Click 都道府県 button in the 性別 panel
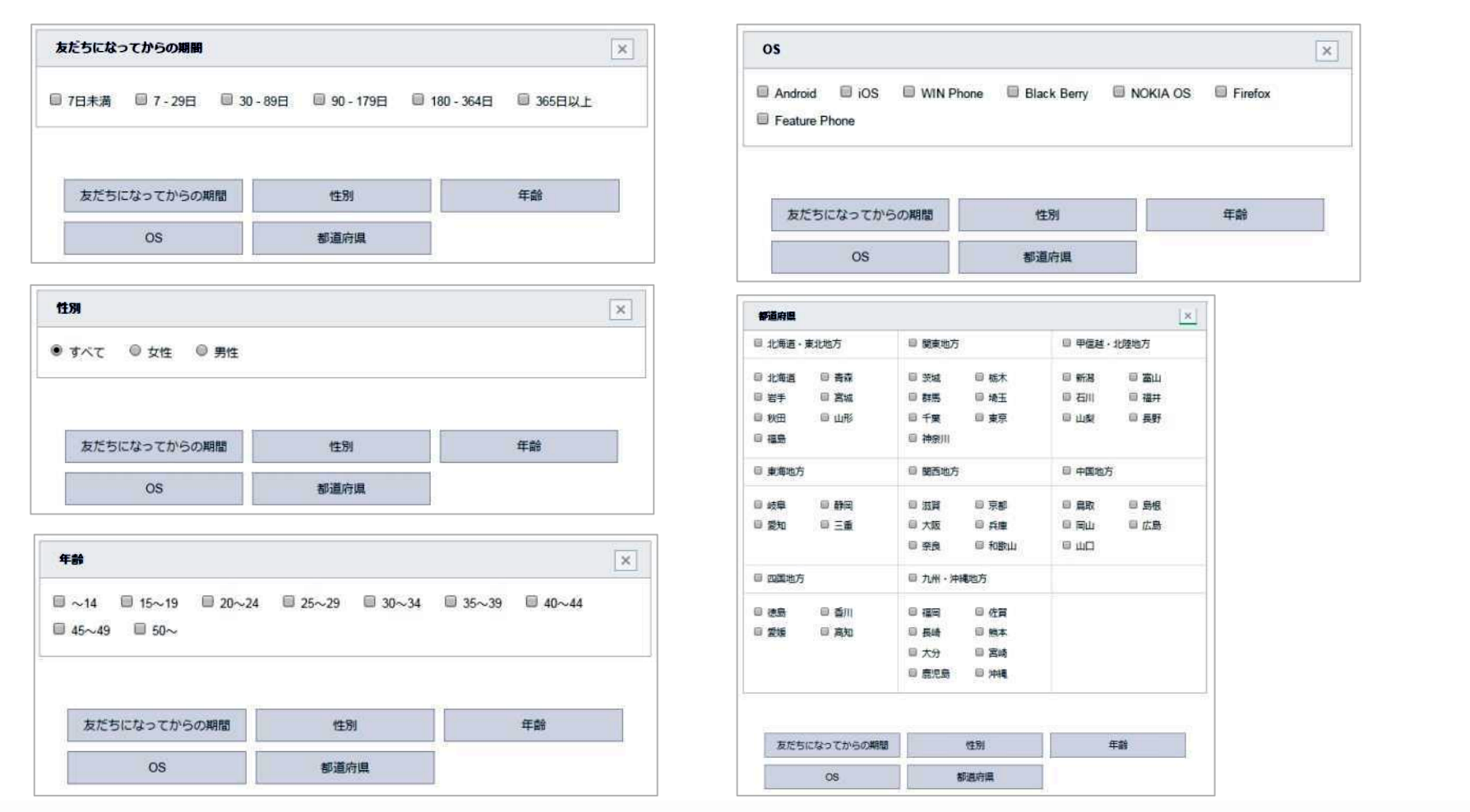The height and width of the screenshot is (812, 1470). point(341,488)
